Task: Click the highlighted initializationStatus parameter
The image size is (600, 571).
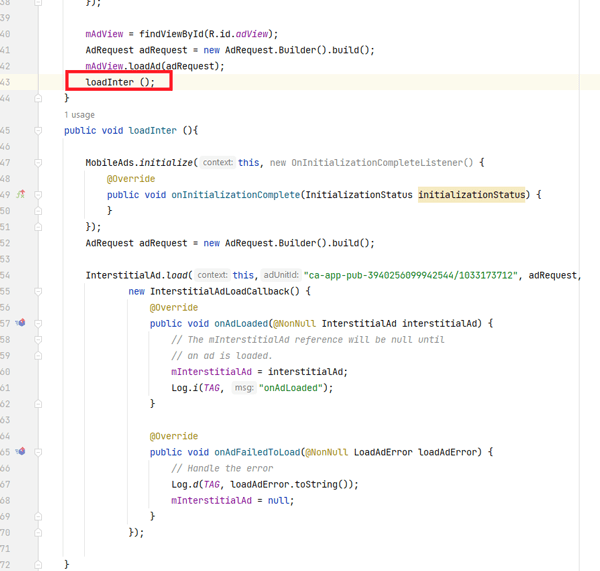Action: point(471,195)
